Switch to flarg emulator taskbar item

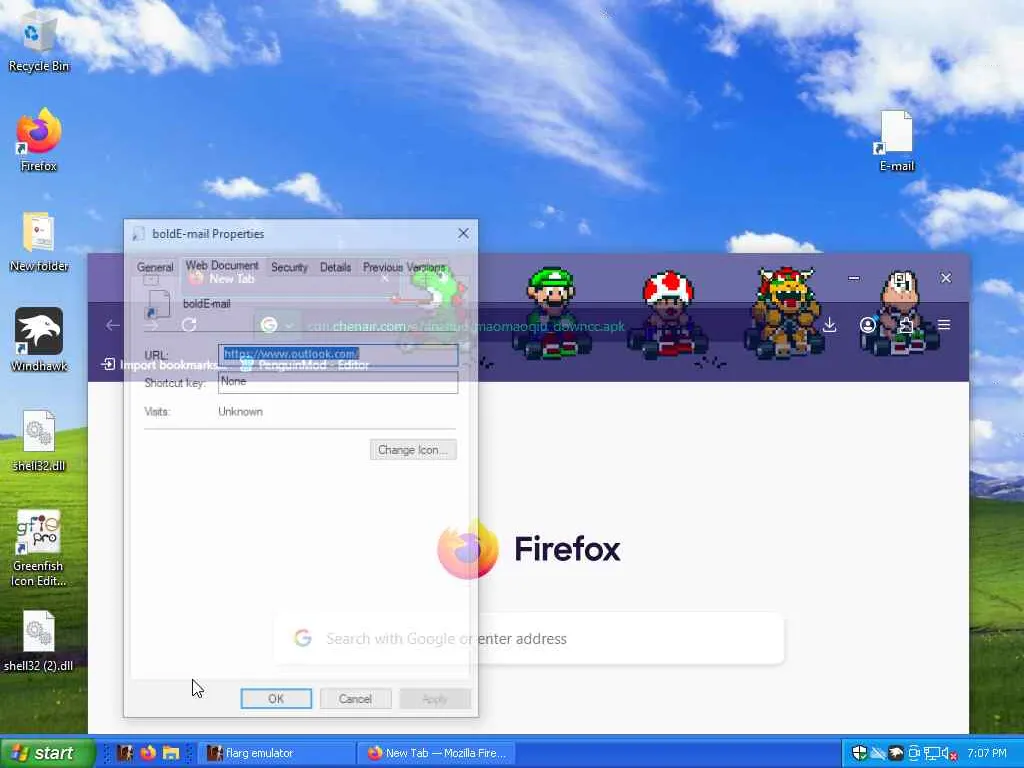point(275,753)
